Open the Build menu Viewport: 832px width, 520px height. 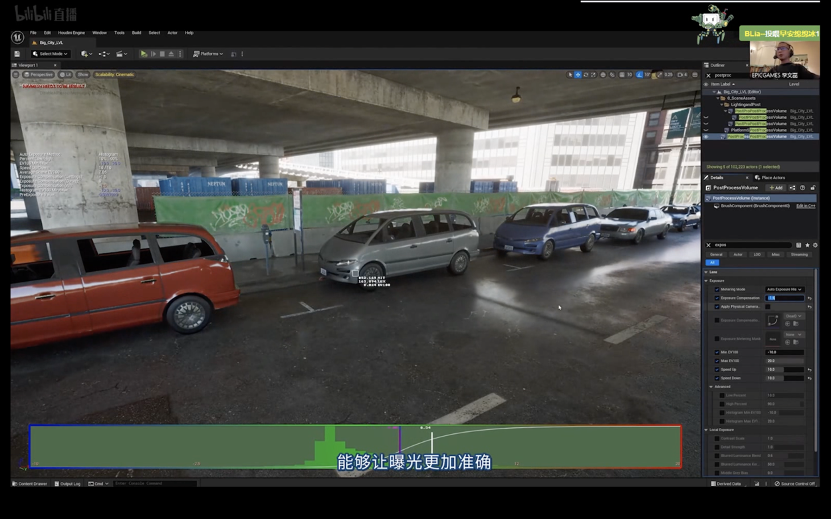tap(136, 33)
